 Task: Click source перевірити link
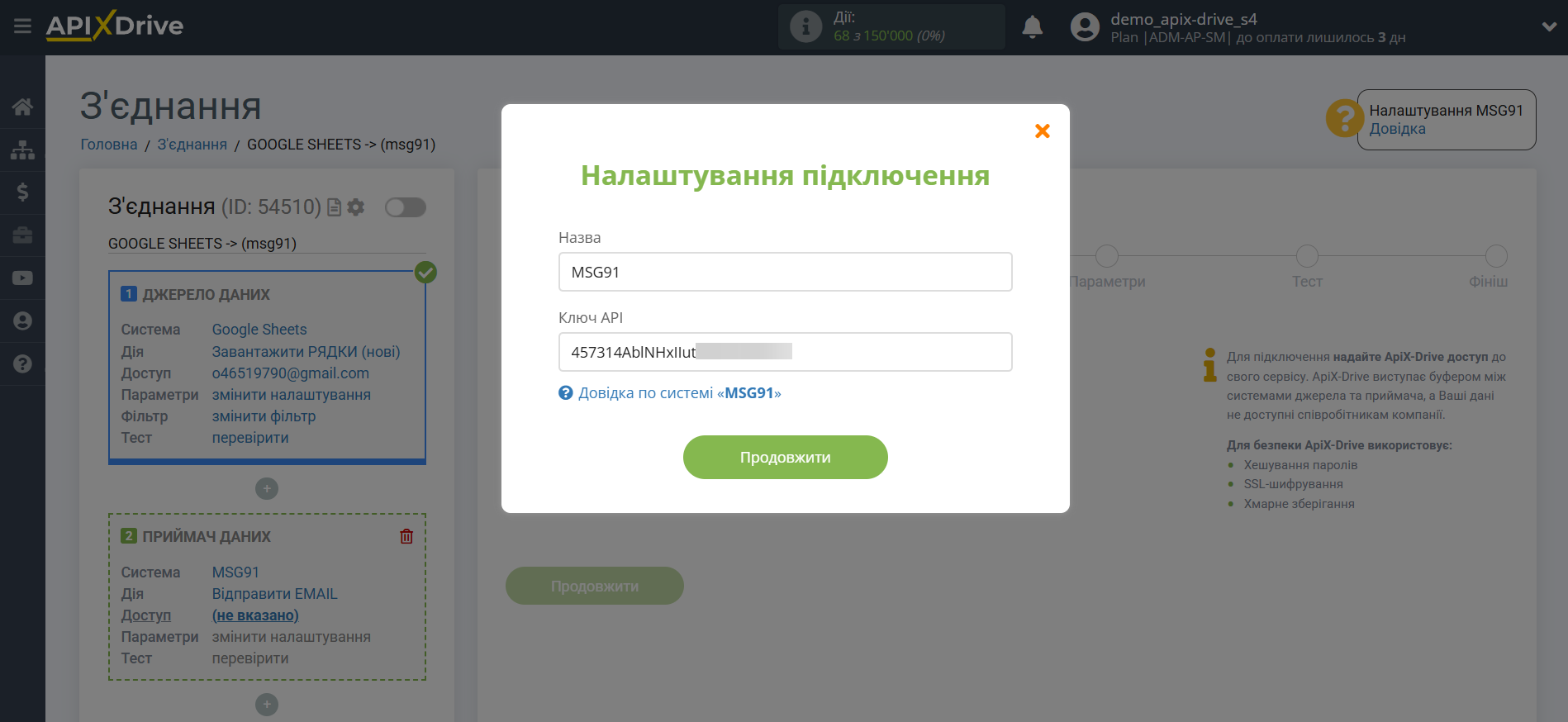tap(250, 438)
